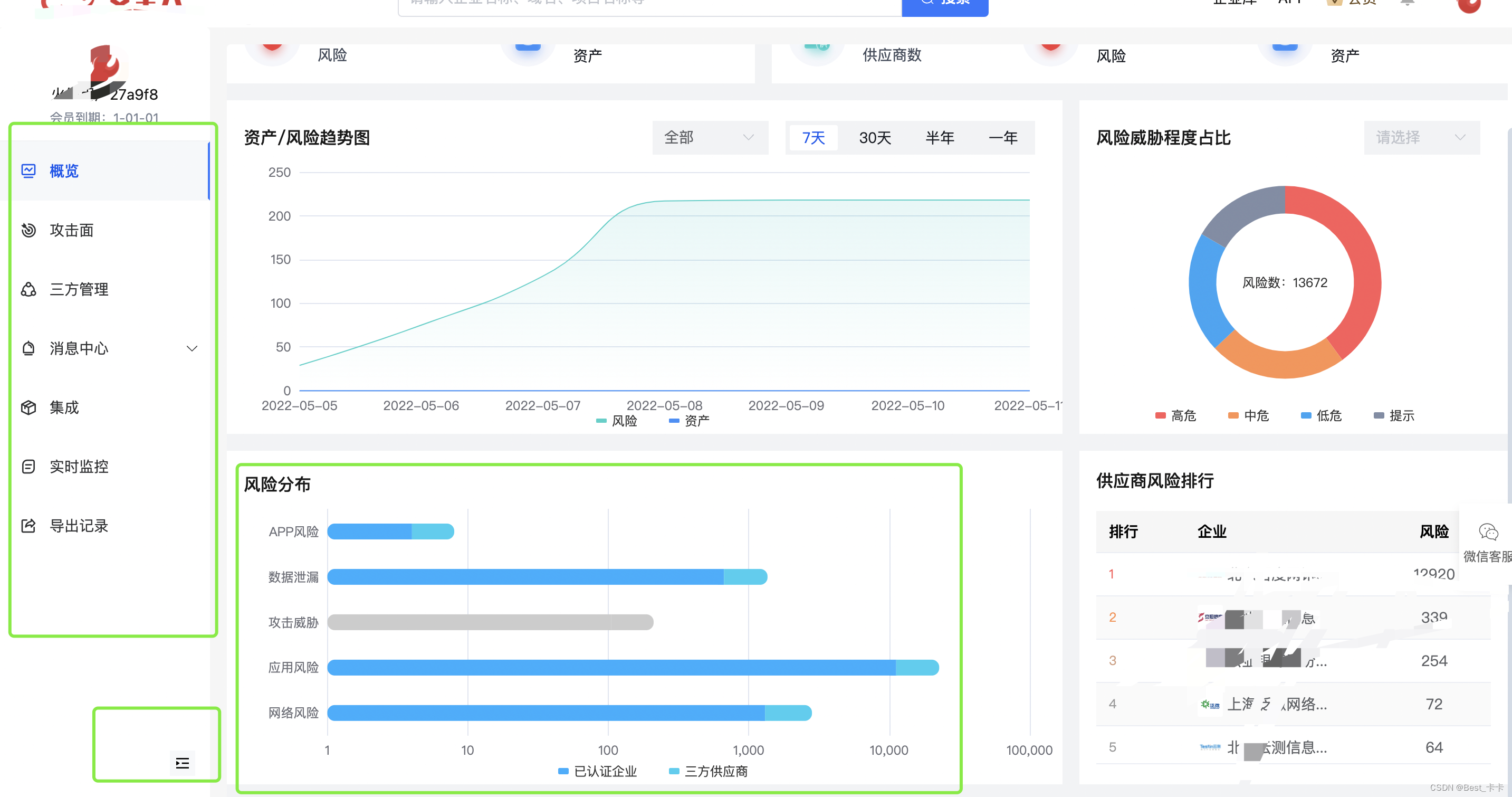This screenshot has width=1512, height=797.
Task: Toggle 提示 legend in donut chart
Action: point(1394,416)
